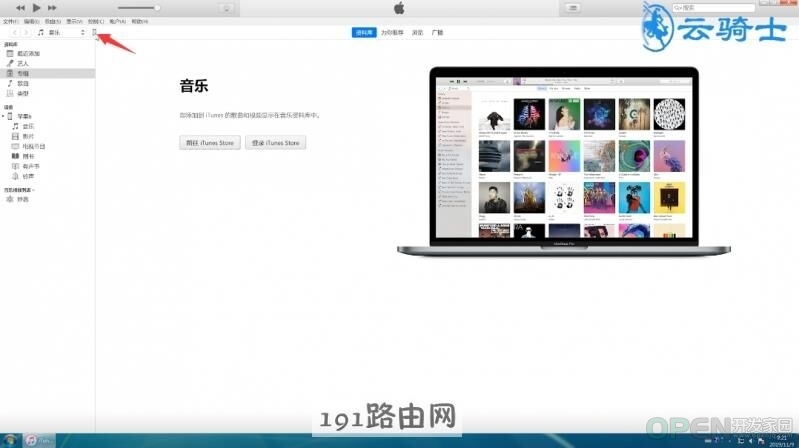
Task: Open the AirPlay output button
Action: point(227,8)
